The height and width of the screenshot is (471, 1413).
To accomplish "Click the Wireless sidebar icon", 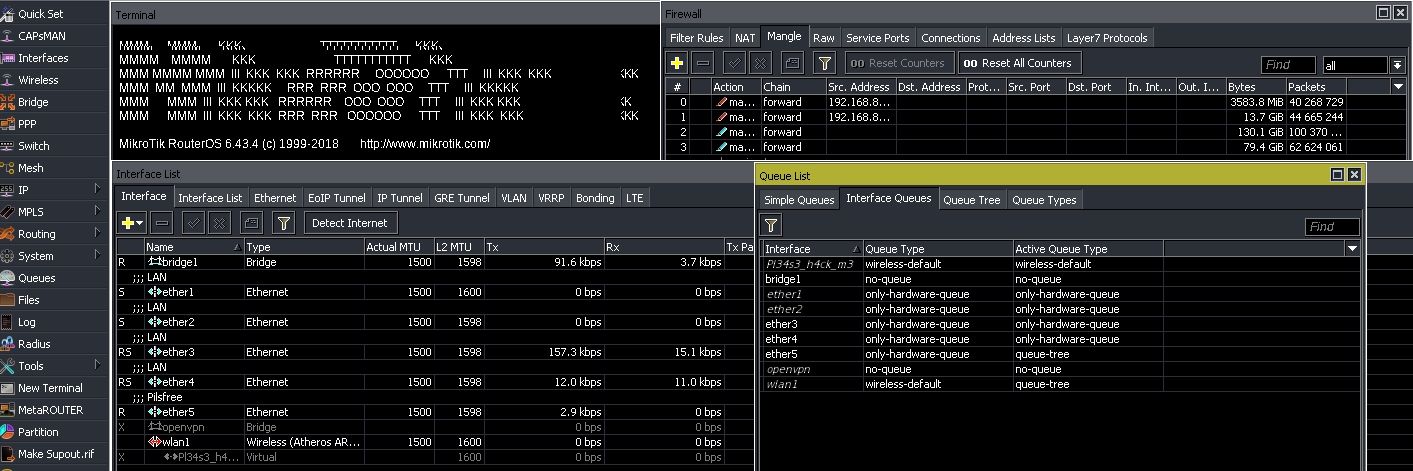I will tap(8, 80).
